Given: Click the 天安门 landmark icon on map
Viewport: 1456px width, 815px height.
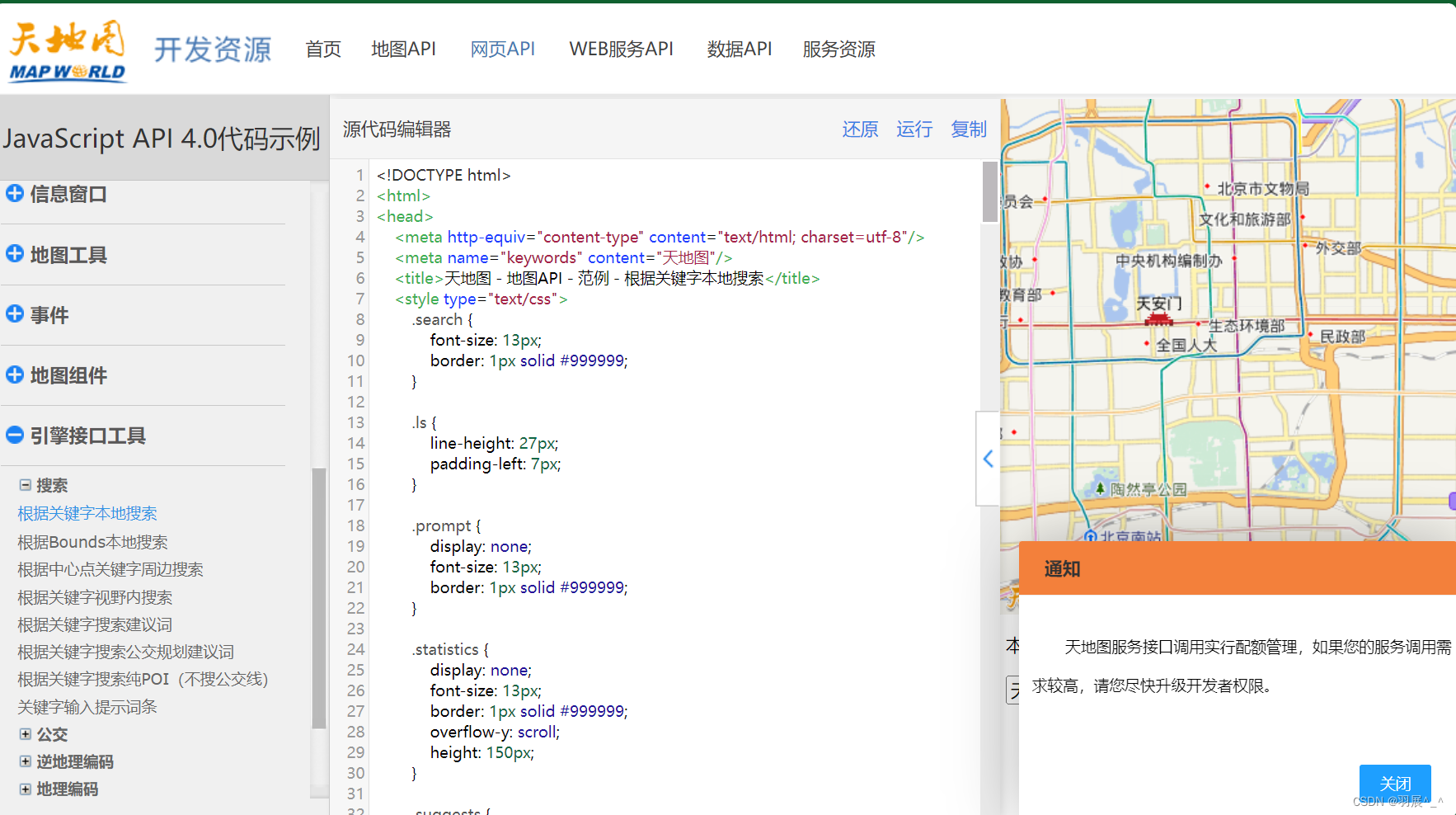Looking at the screenshot, I should pos(1158,319).
